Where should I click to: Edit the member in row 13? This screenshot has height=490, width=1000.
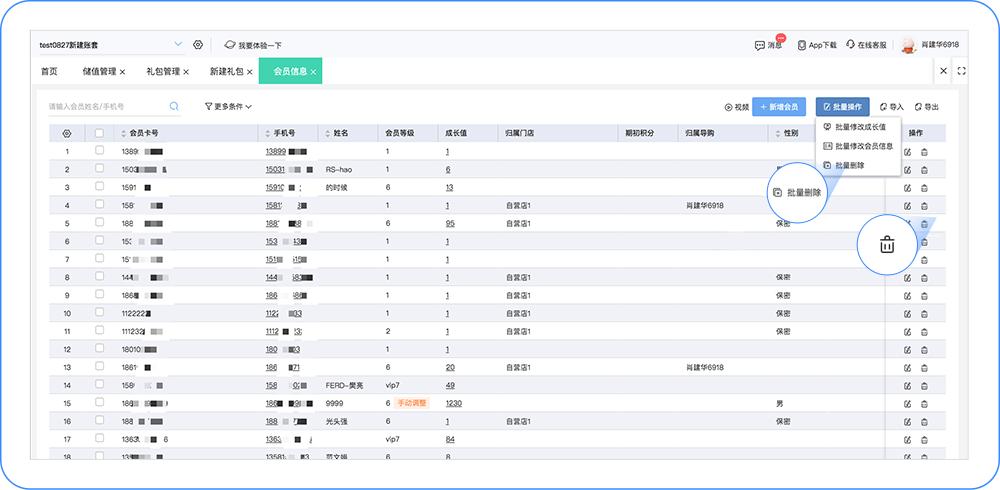click(908, 368)
